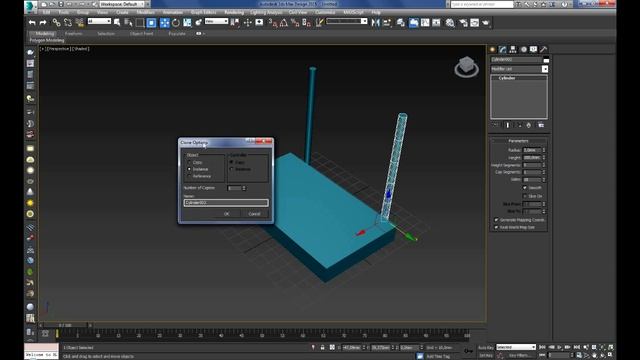Activate the Bind to Space Warp tool
Image resolution: width=640 pixels, height=360 pixels.
[79, 22]
